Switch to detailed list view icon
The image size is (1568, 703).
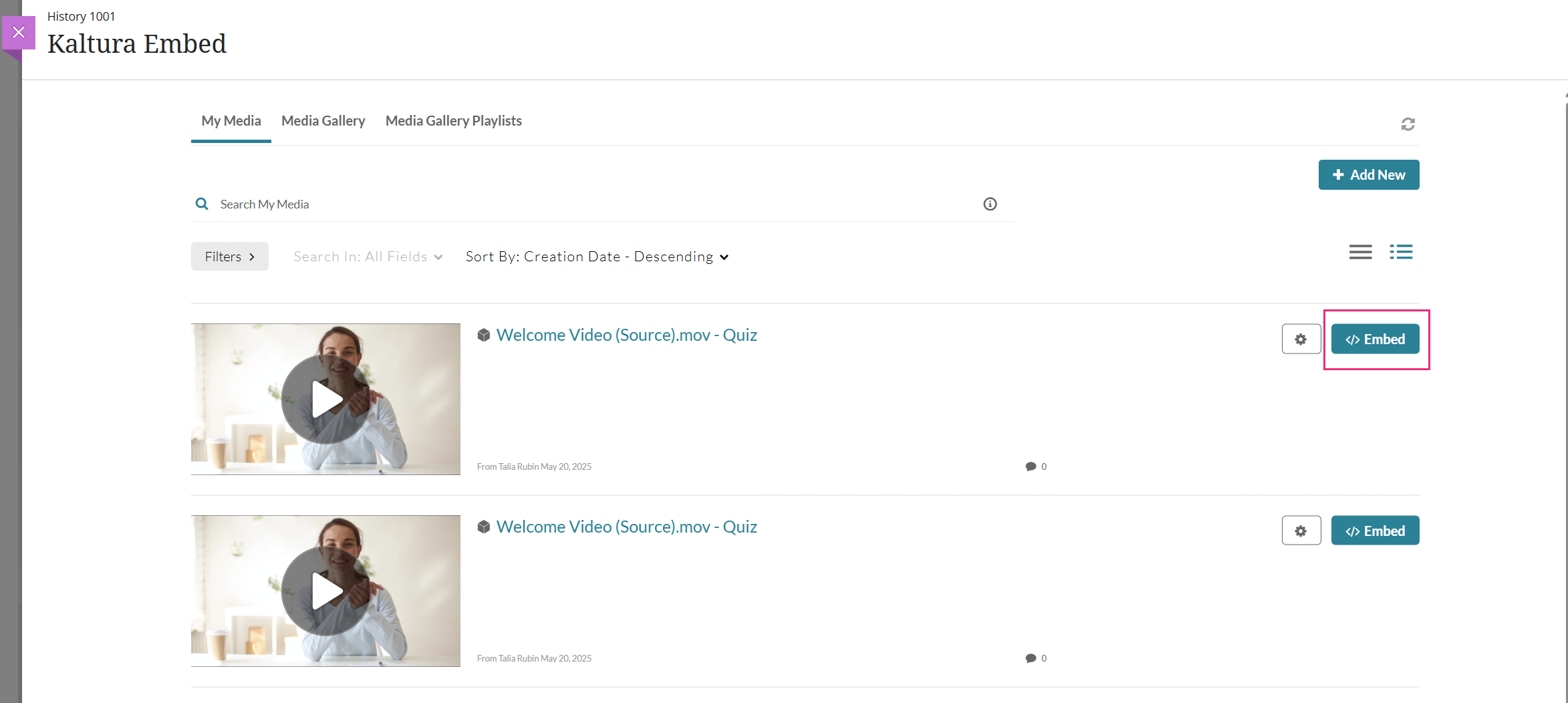(1401, 252)
